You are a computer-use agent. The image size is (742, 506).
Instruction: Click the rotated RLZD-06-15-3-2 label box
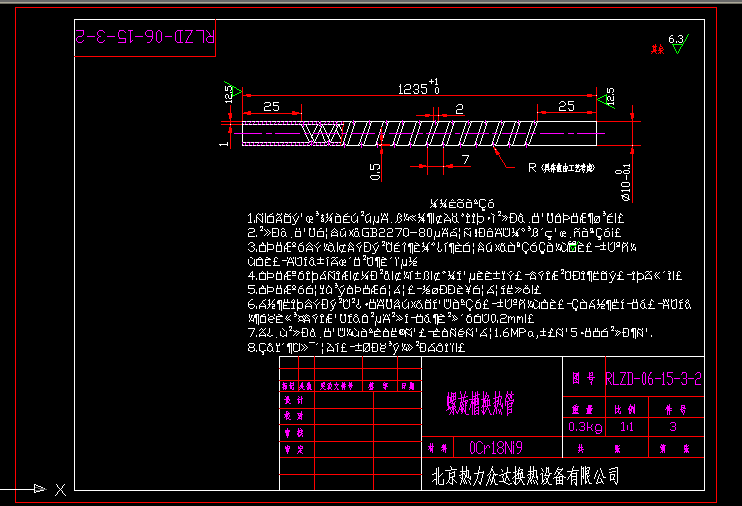(x=146, y=36)
